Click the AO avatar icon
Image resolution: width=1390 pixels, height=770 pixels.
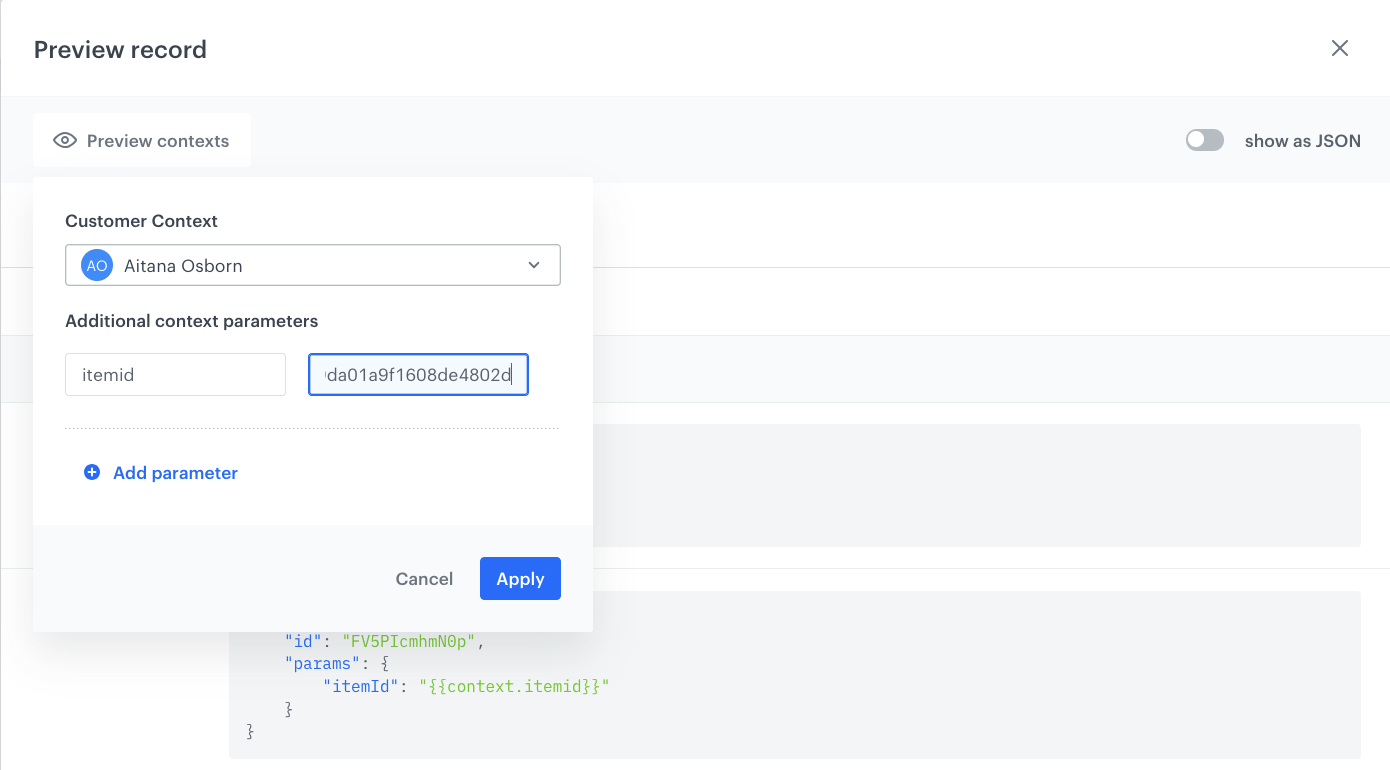click(96, 266)
